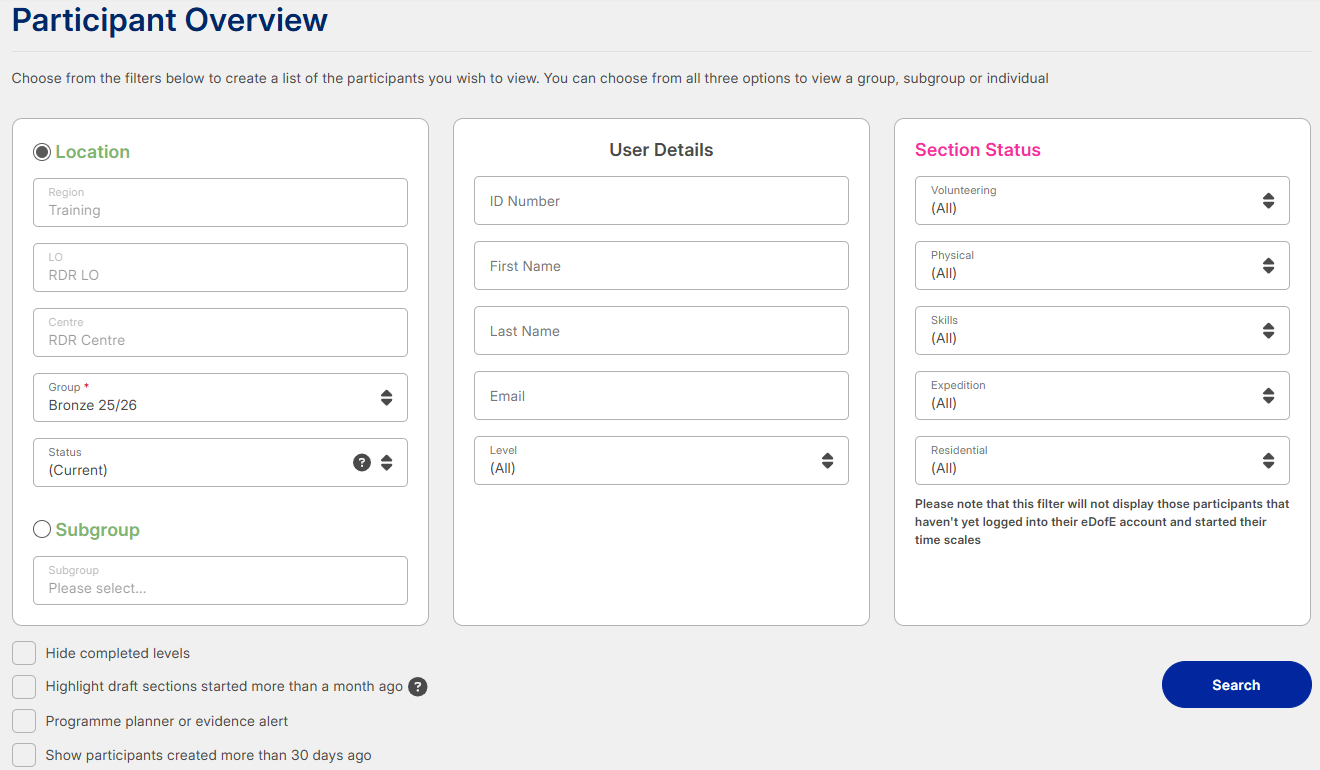
Task: Focus the First Name text field
Action: tap(661, 265)
